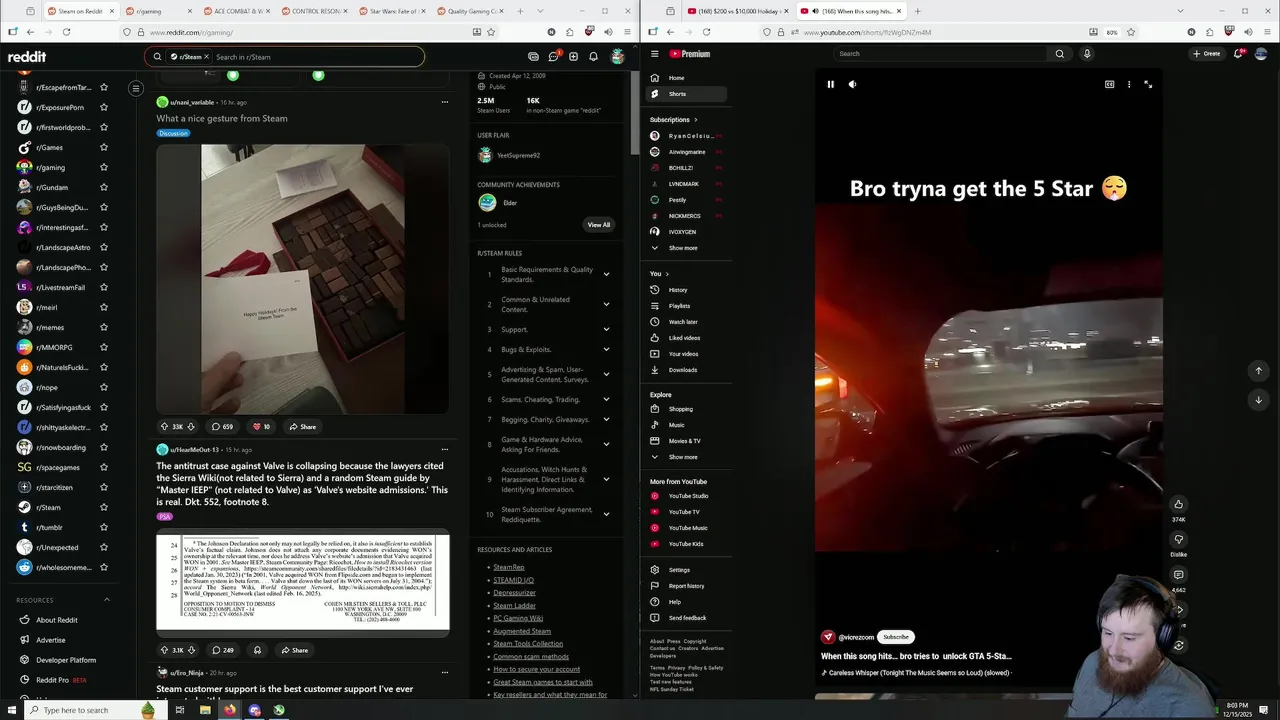Open Liked videos in YouTube sidebar
Screen dimensions: 1280x720
coord(686,338)
